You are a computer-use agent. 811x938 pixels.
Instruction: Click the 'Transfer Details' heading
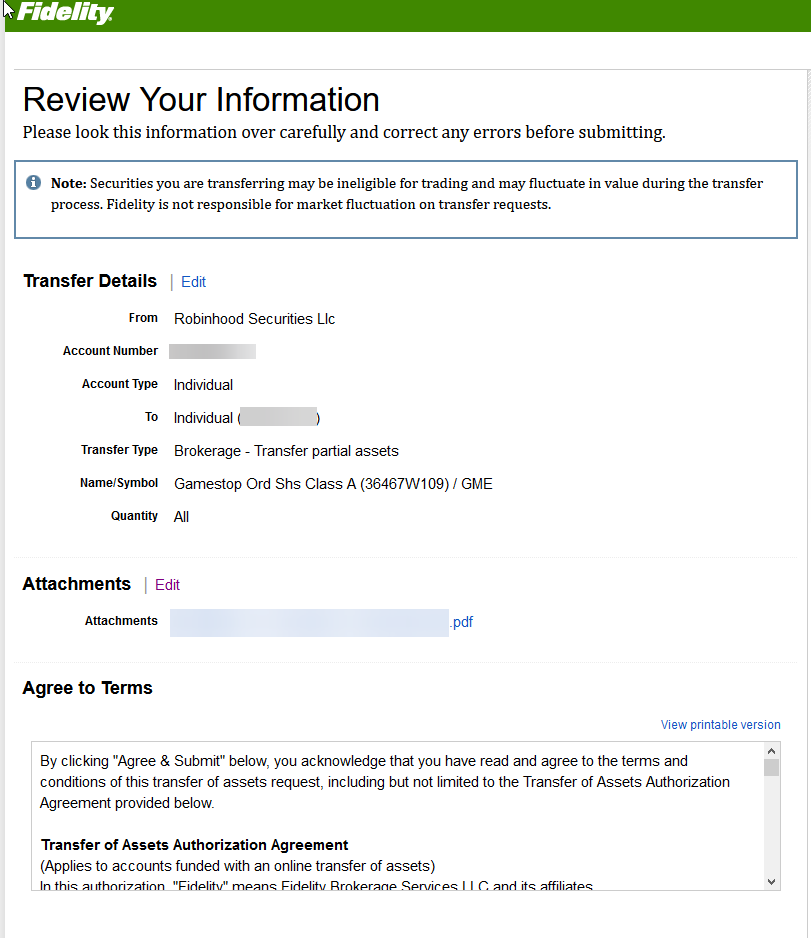(x=90, y=281)
